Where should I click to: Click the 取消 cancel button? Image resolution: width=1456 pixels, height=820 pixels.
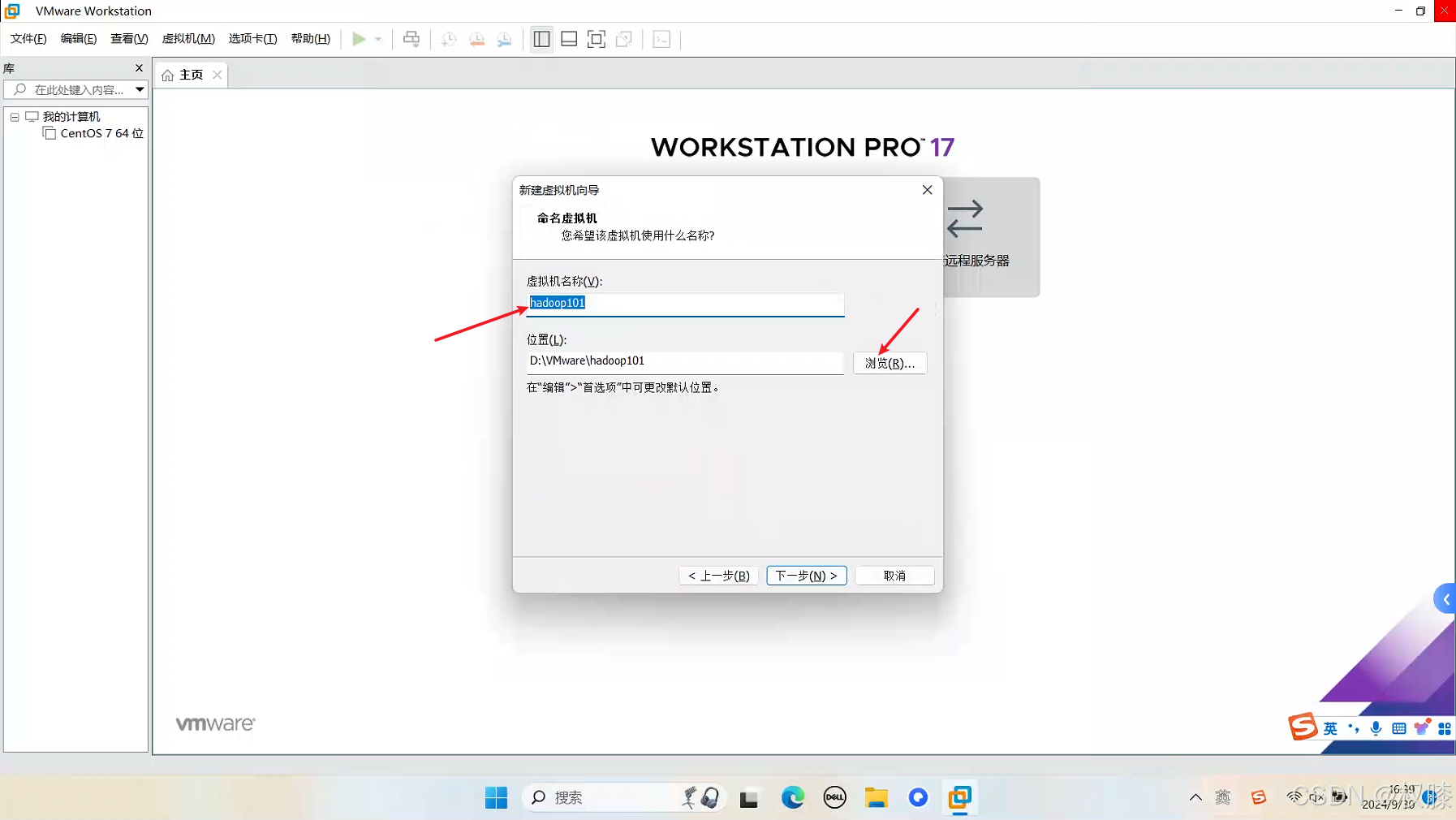pyautogui.click(x=894, y=576)
